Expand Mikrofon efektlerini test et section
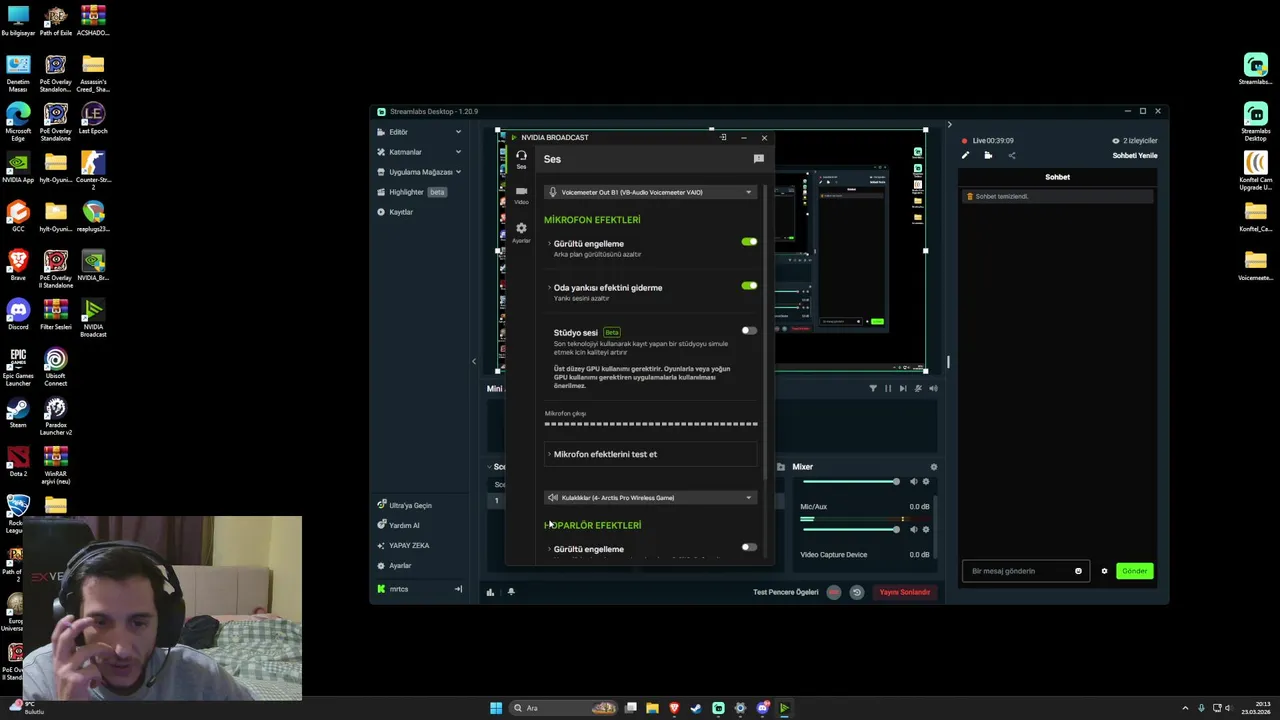Screen dimensions: 1280x720 pos(651,454)
